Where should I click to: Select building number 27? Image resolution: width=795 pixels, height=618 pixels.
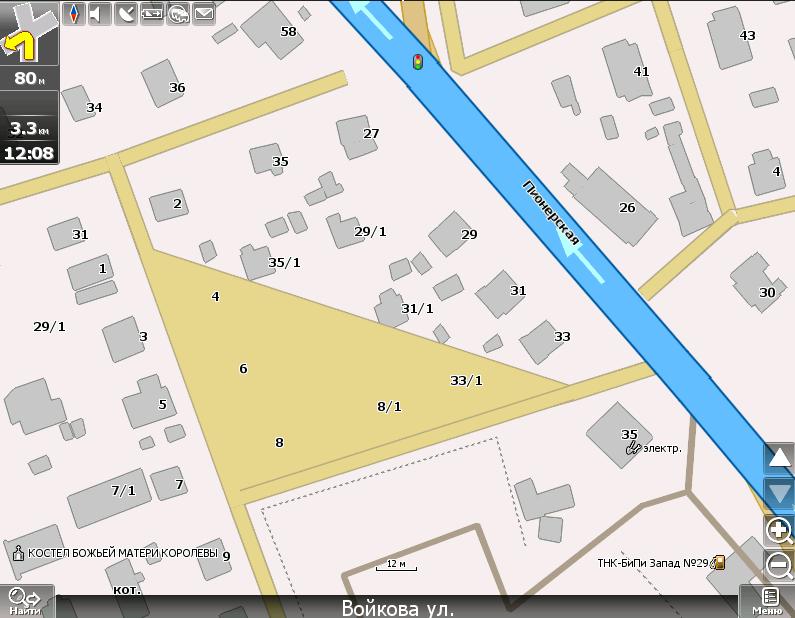[x=371, y=134]
